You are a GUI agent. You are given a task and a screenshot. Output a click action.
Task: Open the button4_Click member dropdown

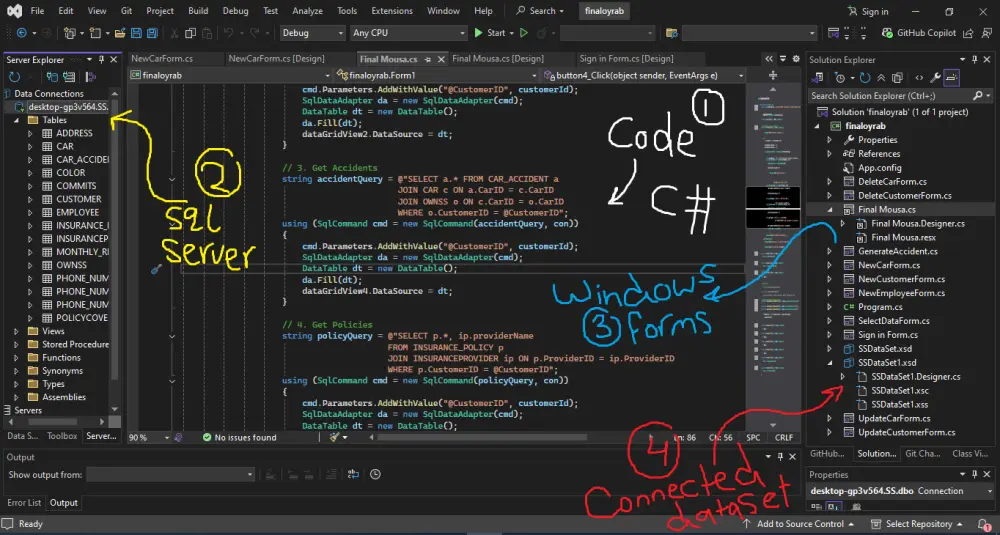643,75
